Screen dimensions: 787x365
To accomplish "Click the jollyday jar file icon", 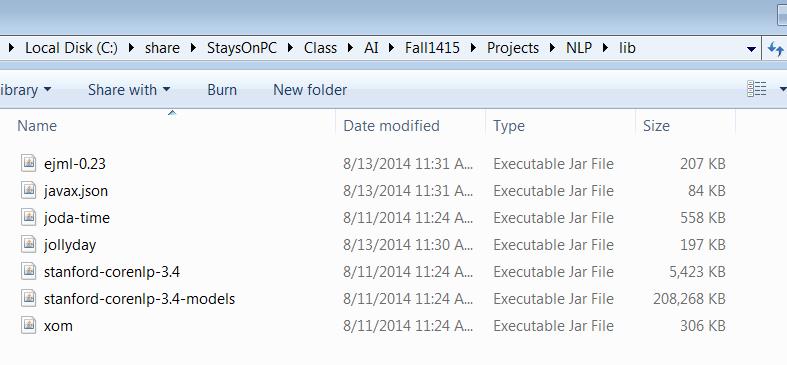I will [x=29, y=245].
